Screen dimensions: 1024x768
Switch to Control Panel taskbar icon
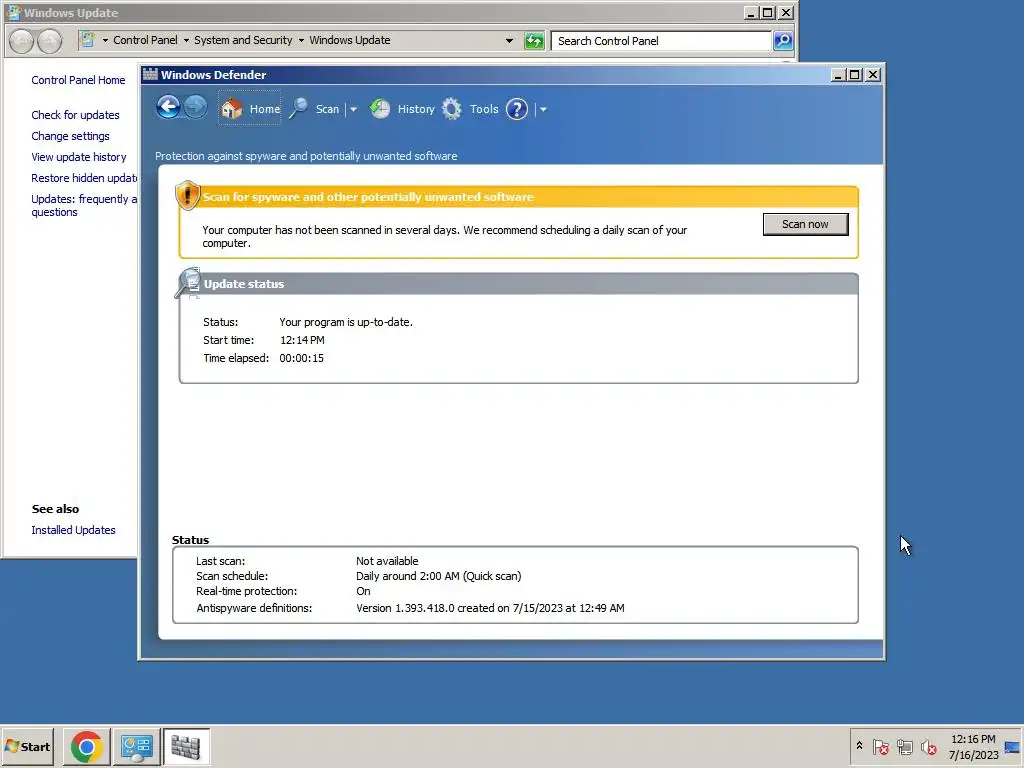point(137,746)
